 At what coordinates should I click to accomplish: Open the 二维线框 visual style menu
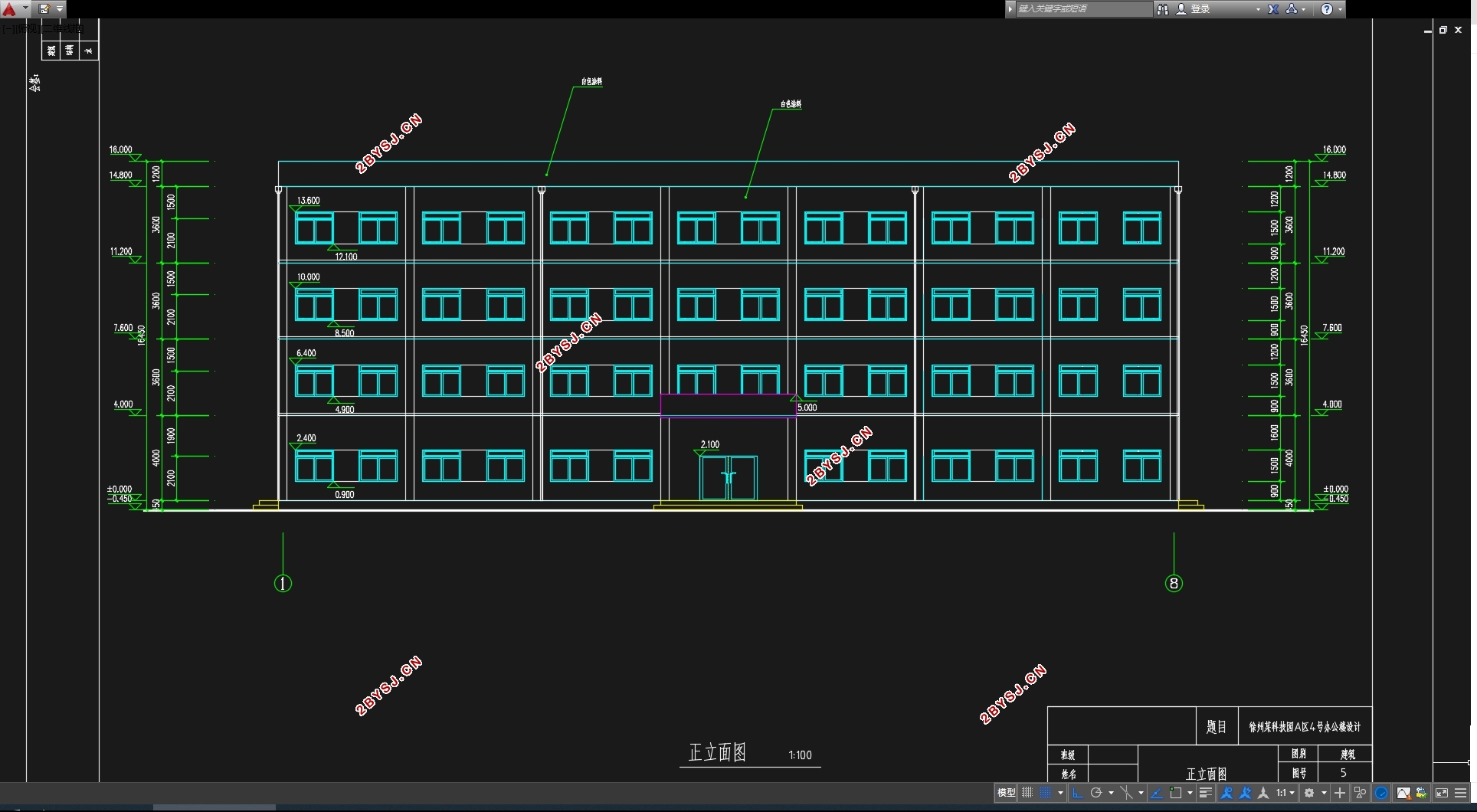coord(63,28)
